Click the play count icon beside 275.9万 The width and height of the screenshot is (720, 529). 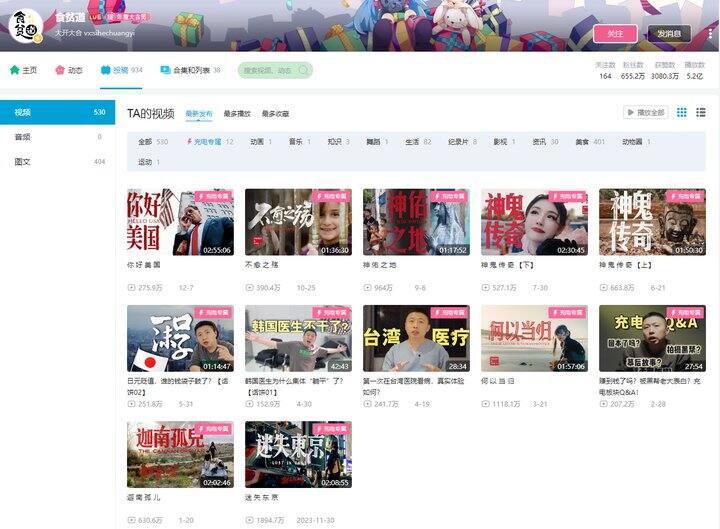131,288
